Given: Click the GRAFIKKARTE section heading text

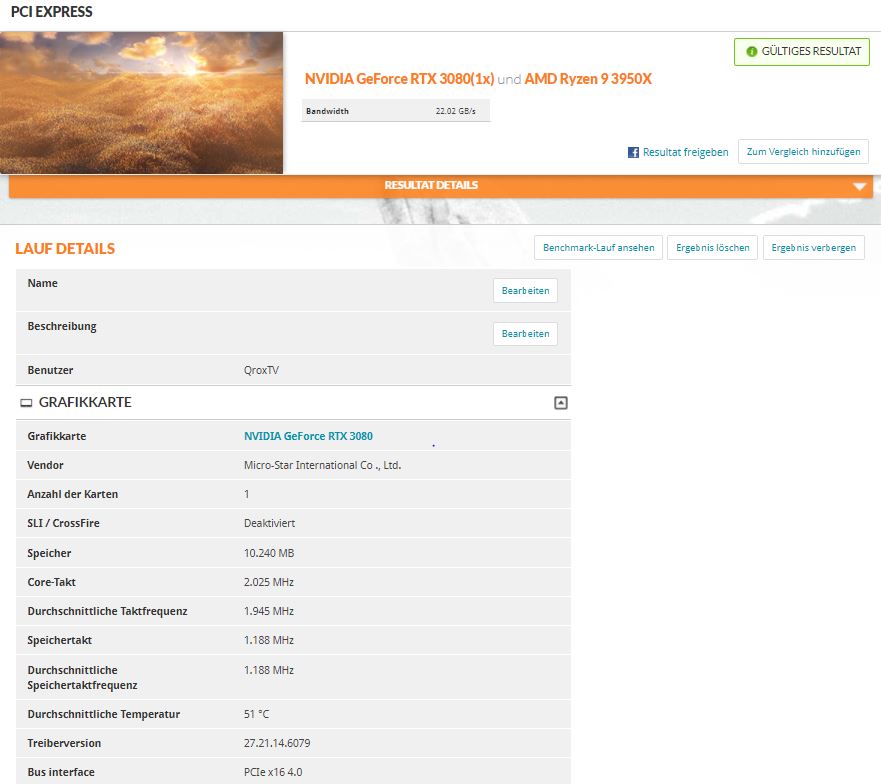Looking at the screenshot, I should point(85,402).
